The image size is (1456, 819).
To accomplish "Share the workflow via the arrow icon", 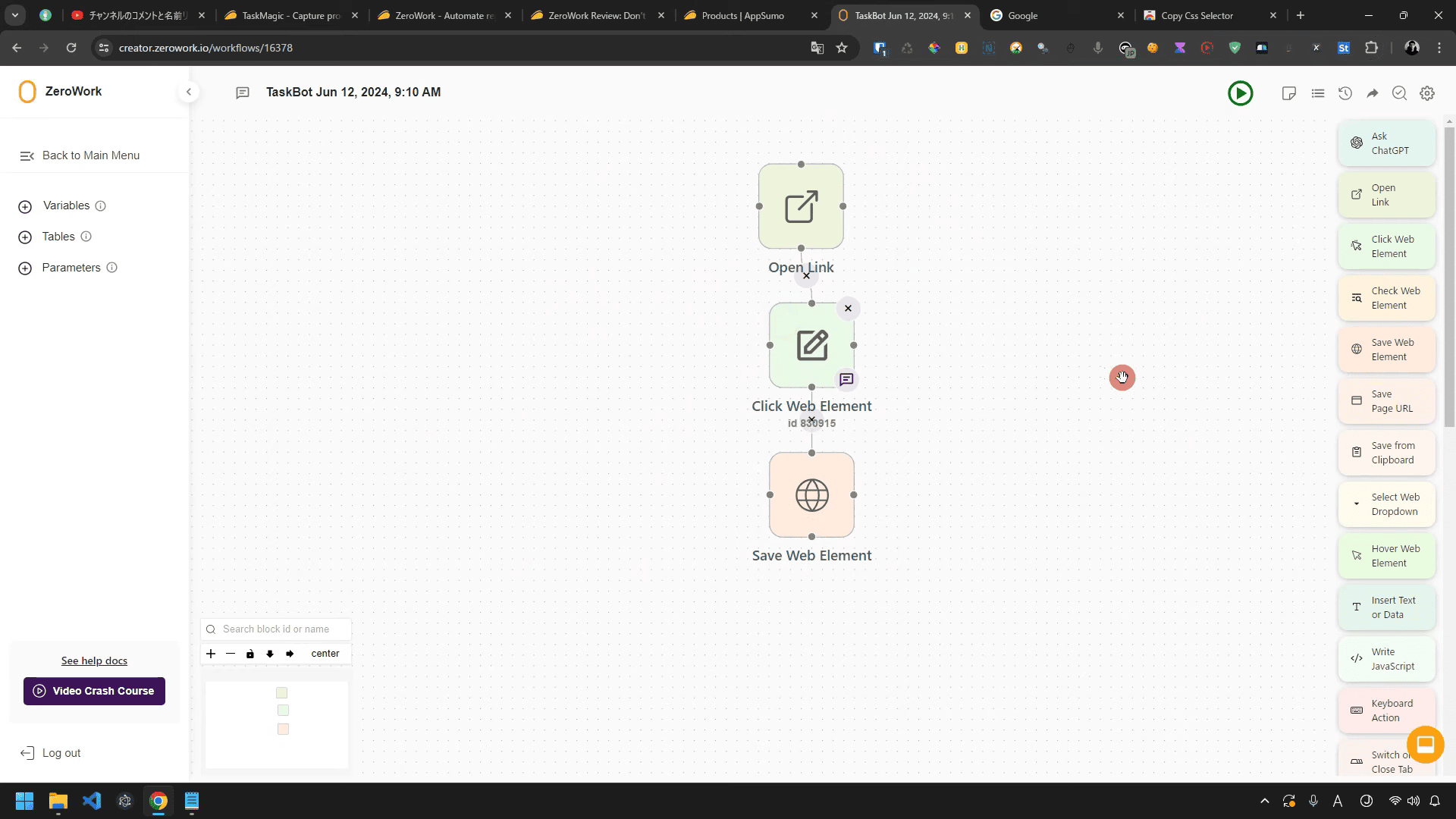I will [1372, 93].
